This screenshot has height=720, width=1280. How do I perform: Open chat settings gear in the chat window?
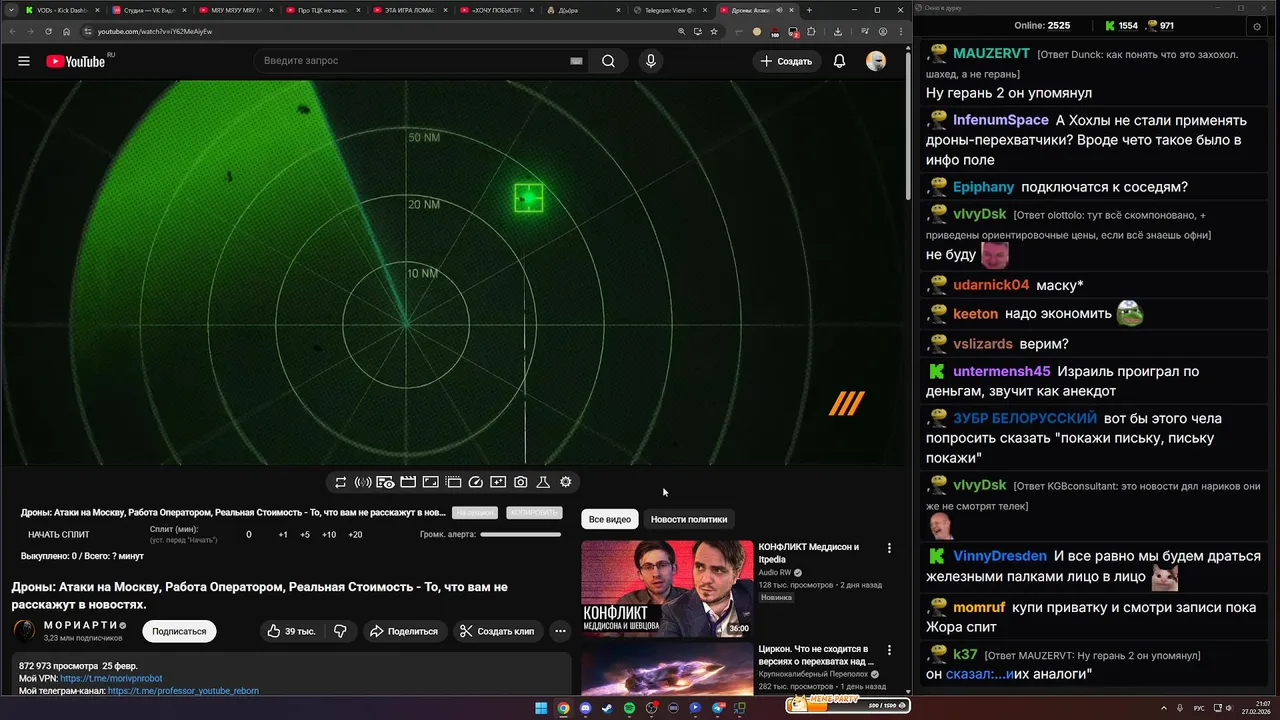tap(1256, 25)
